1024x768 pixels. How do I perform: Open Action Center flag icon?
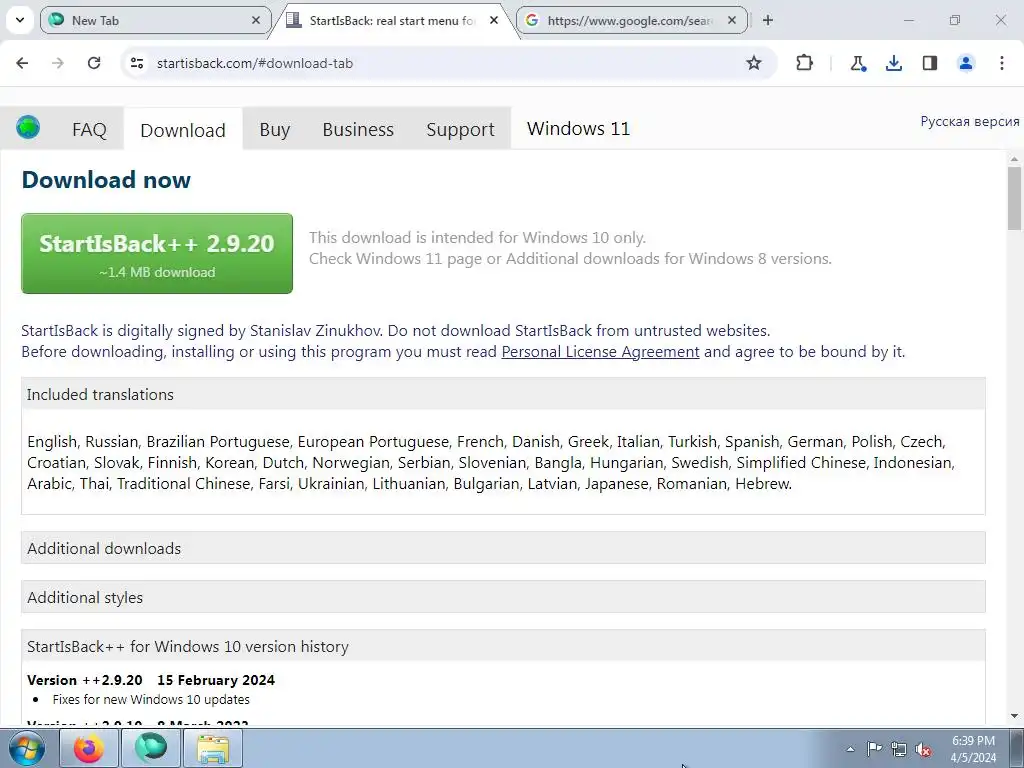(x=874, y=748)
